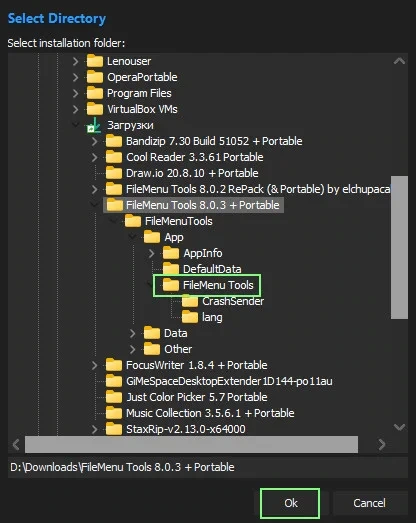This screenshot has height=523, width=416.
Task: Click the DefaultData folder icon
Action: pos(171,269)
